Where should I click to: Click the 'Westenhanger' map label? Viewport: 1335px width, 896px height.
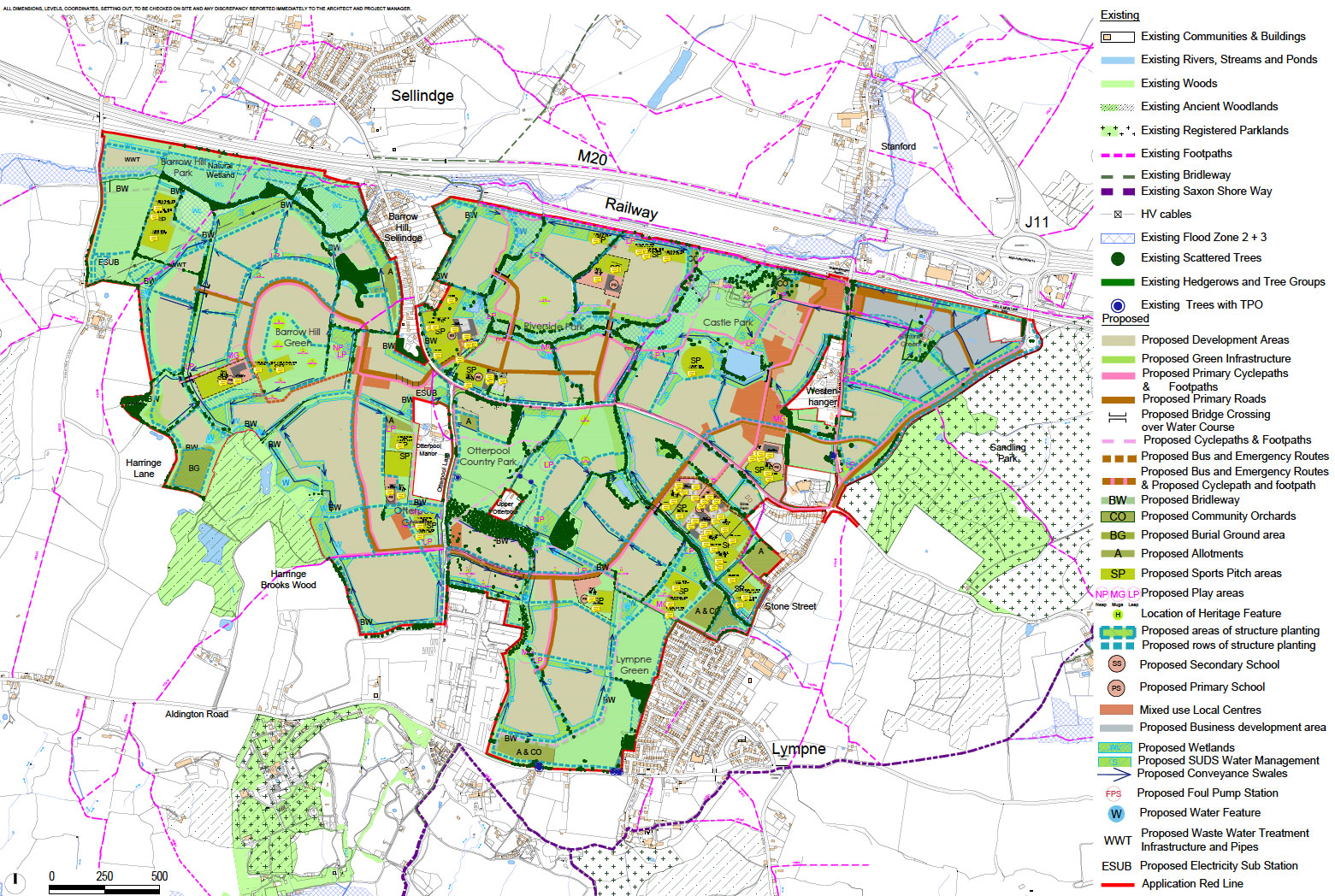click(x=823, y=396)
